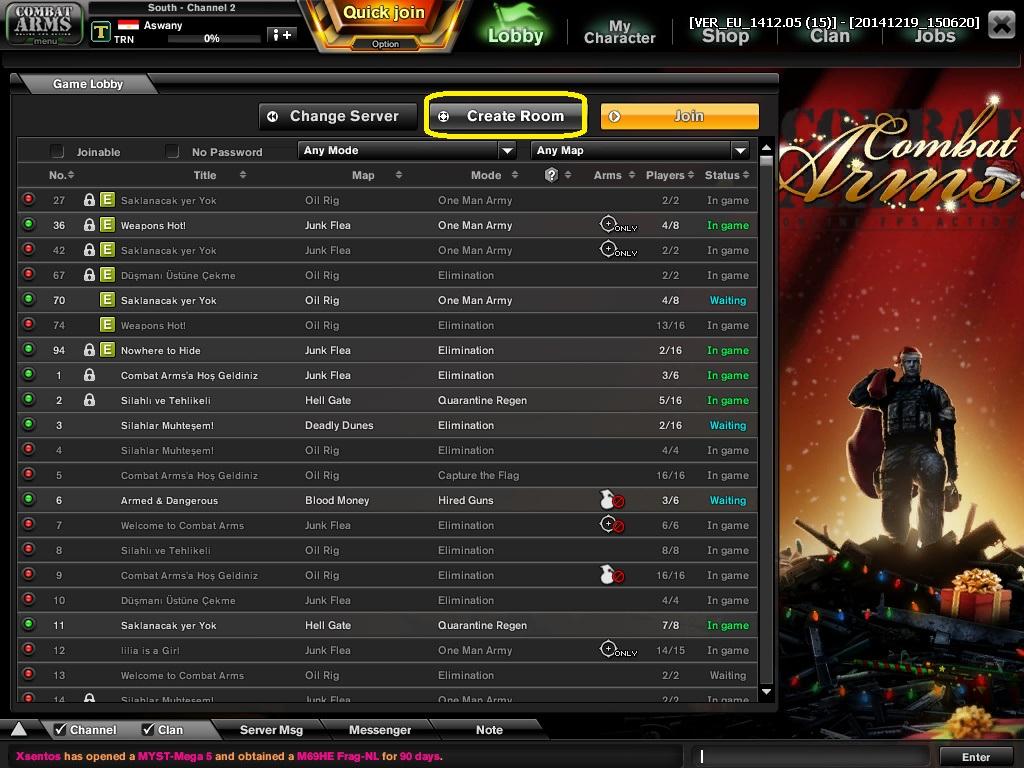The image size is (1024, 768).
Task: Open the Option button under Quick join
Action: 385,44
